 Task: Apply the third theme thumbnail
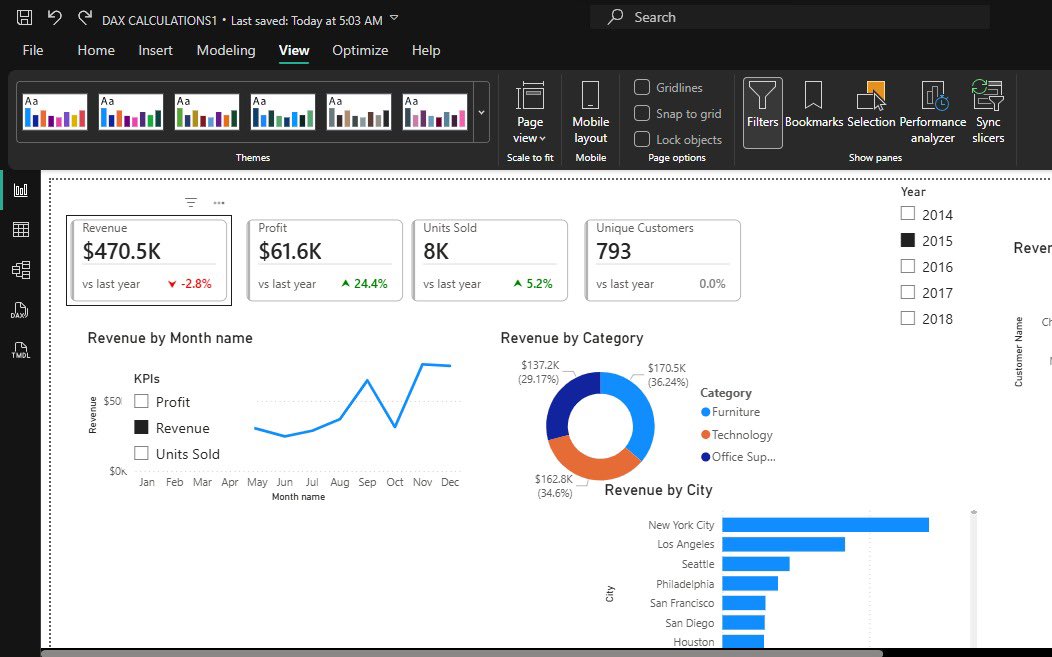pyautogui.click(x=207, y=111)
